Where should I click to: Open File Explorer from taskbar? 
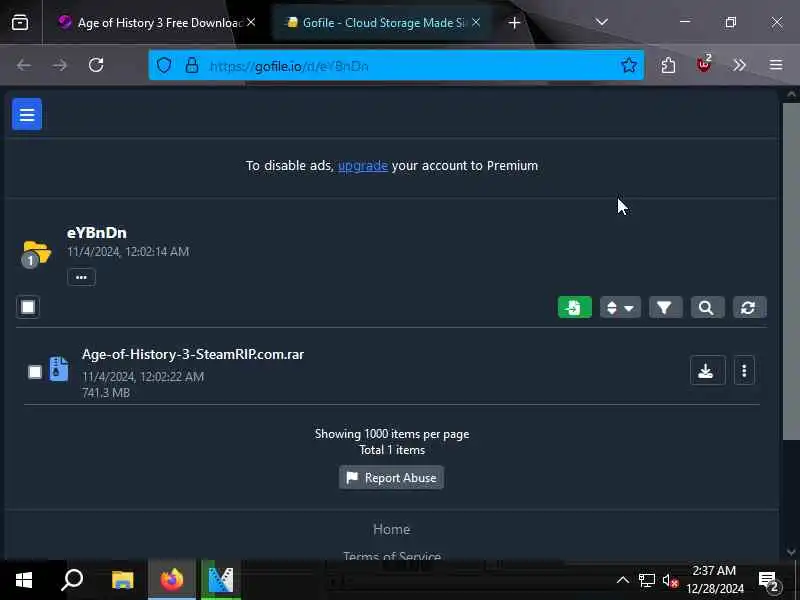coord(122,580)
